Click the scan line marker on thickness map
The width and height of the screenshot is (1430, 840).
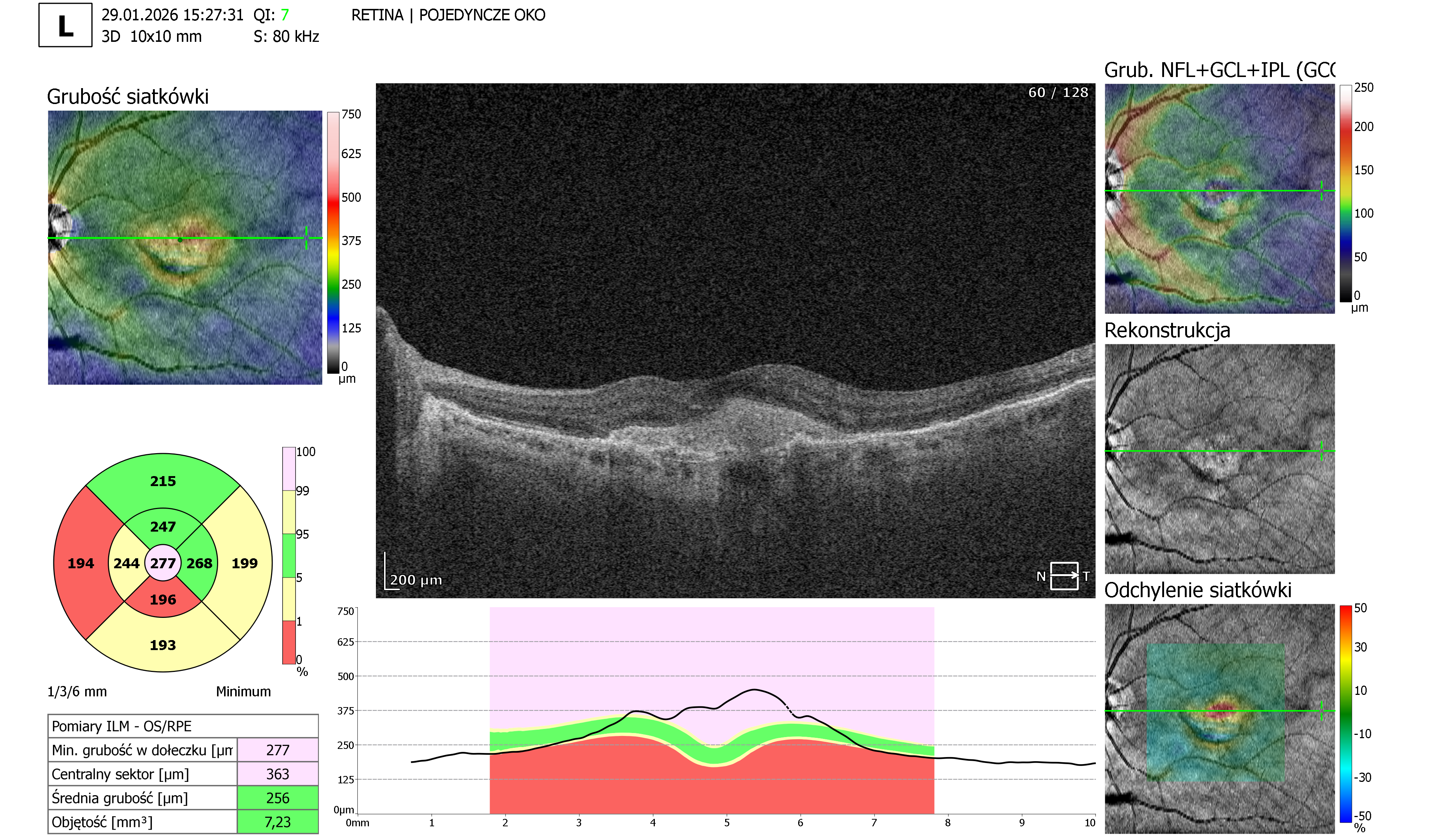[x=306, y=238]
